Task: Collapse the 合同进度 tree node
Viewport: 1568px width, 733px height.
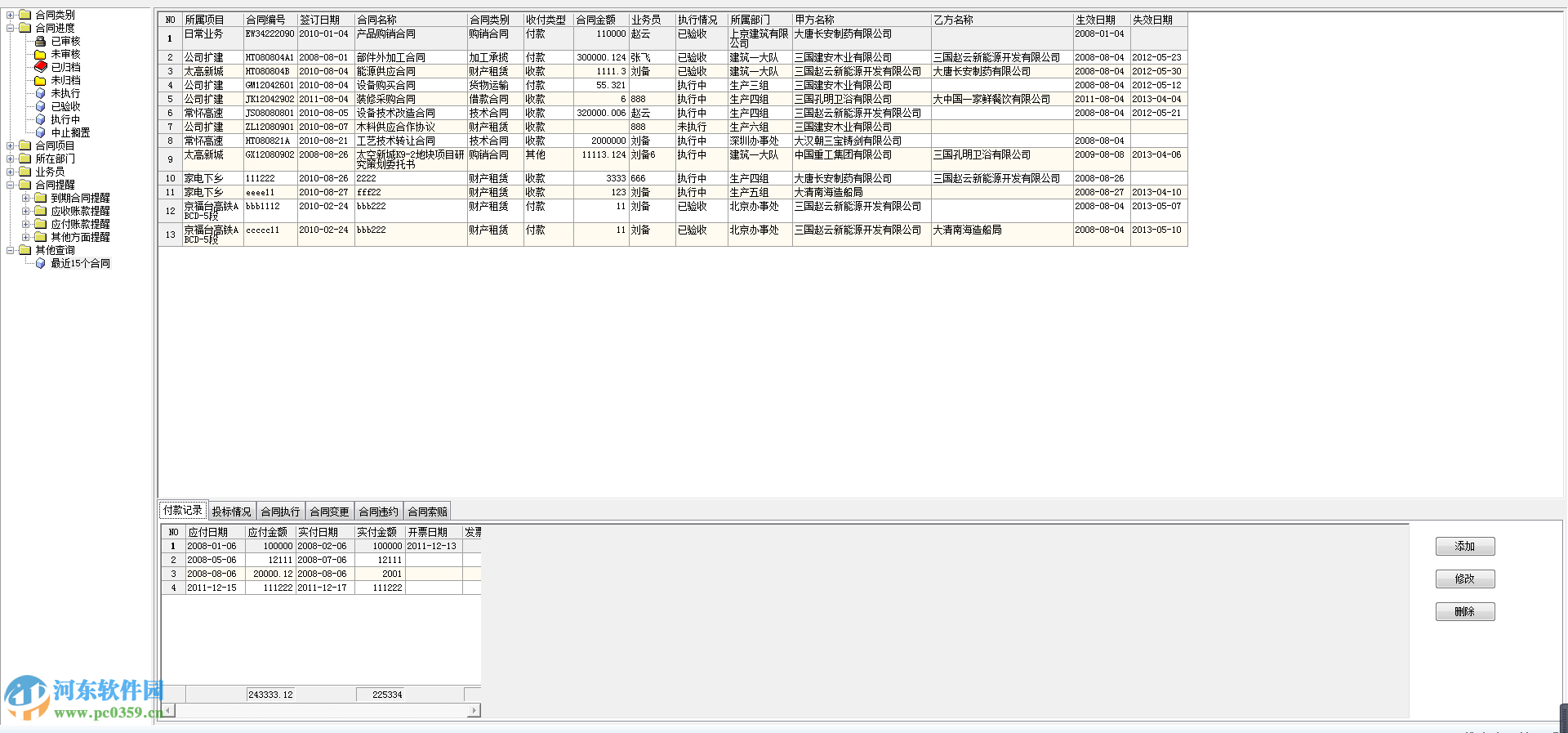Action: (x=11, y=28)
